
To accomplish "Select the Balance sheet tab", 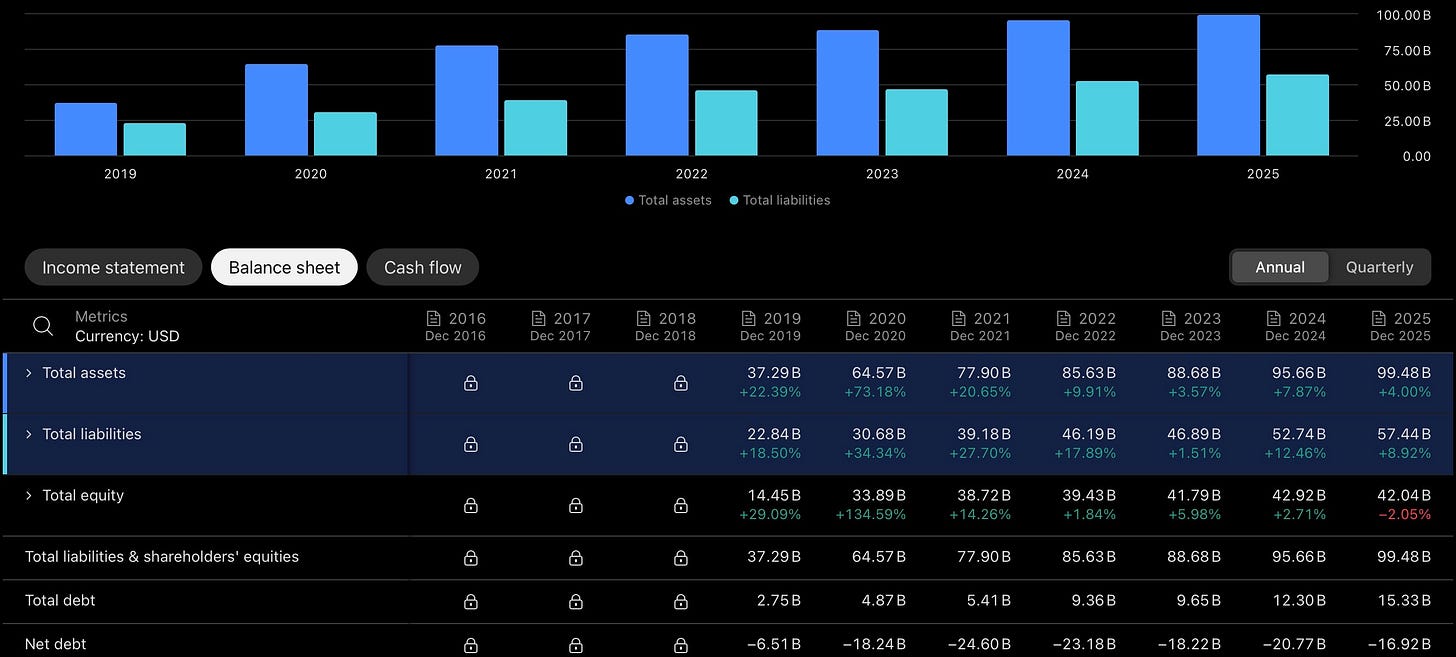I will pos(284,267).
